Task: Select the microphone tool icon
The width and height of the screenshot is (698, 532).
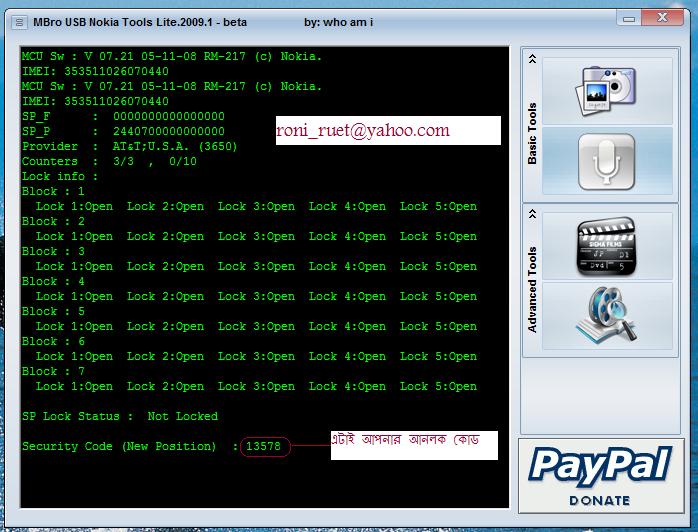Action: (606, 162)
